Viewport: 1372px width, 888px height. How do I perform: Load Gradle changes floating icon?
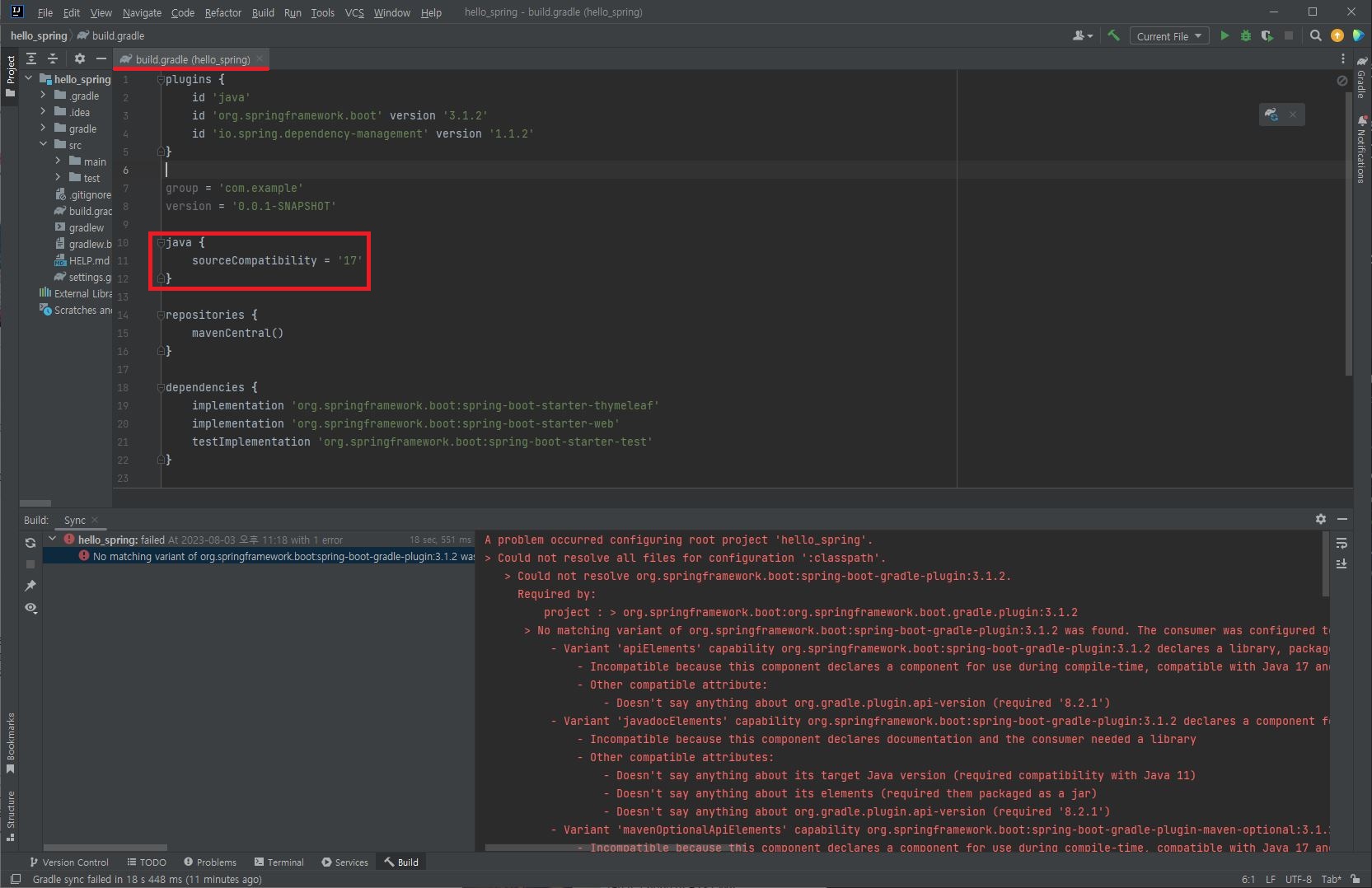[x=1271, y=115]
